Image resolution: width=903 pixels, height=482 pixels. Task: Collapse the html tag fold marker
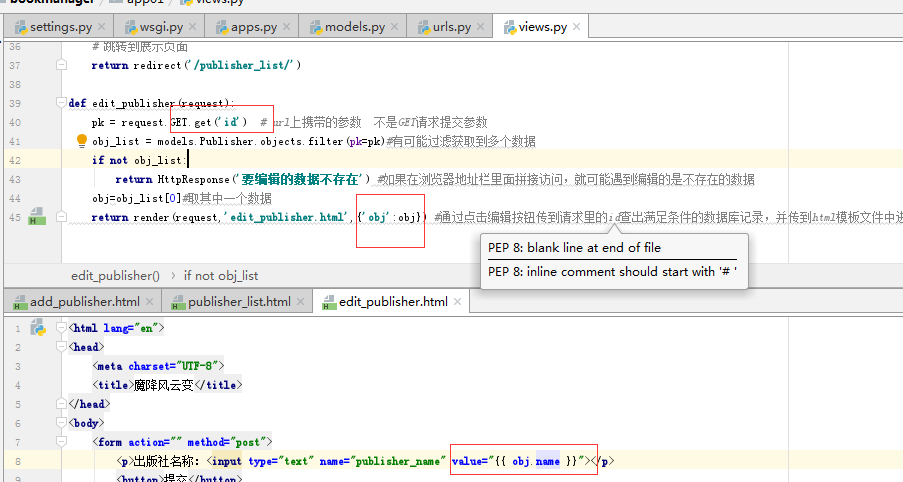pyautogui.click(x=61, y=328)
